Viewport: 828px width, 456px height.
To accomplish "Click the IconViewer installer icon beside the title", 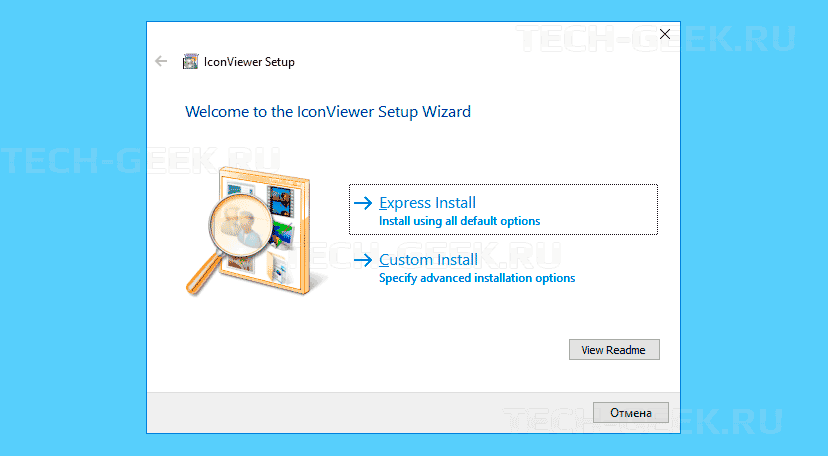I will (190, 62).
